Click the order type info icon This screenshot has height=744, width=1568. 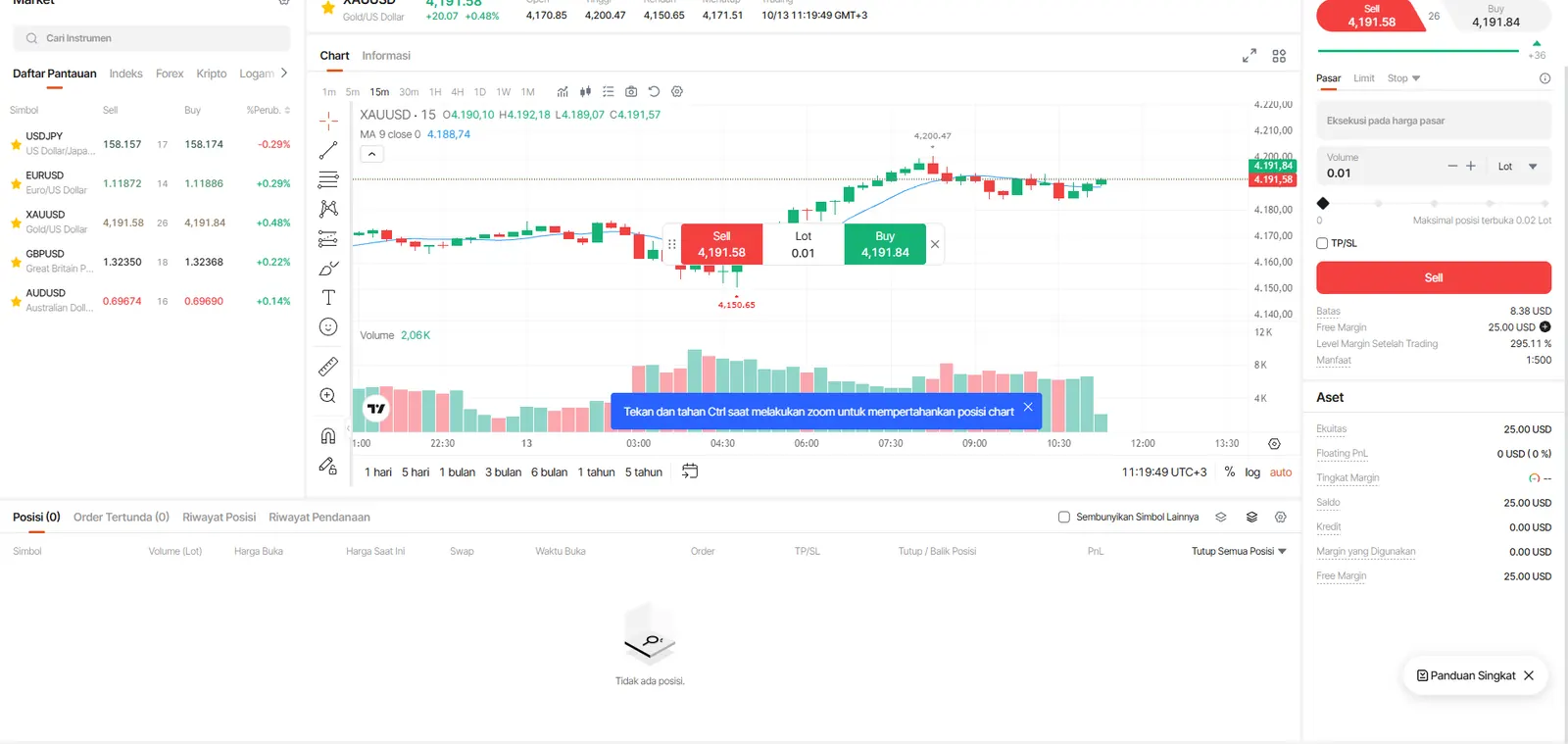[x=1544, y=78]
